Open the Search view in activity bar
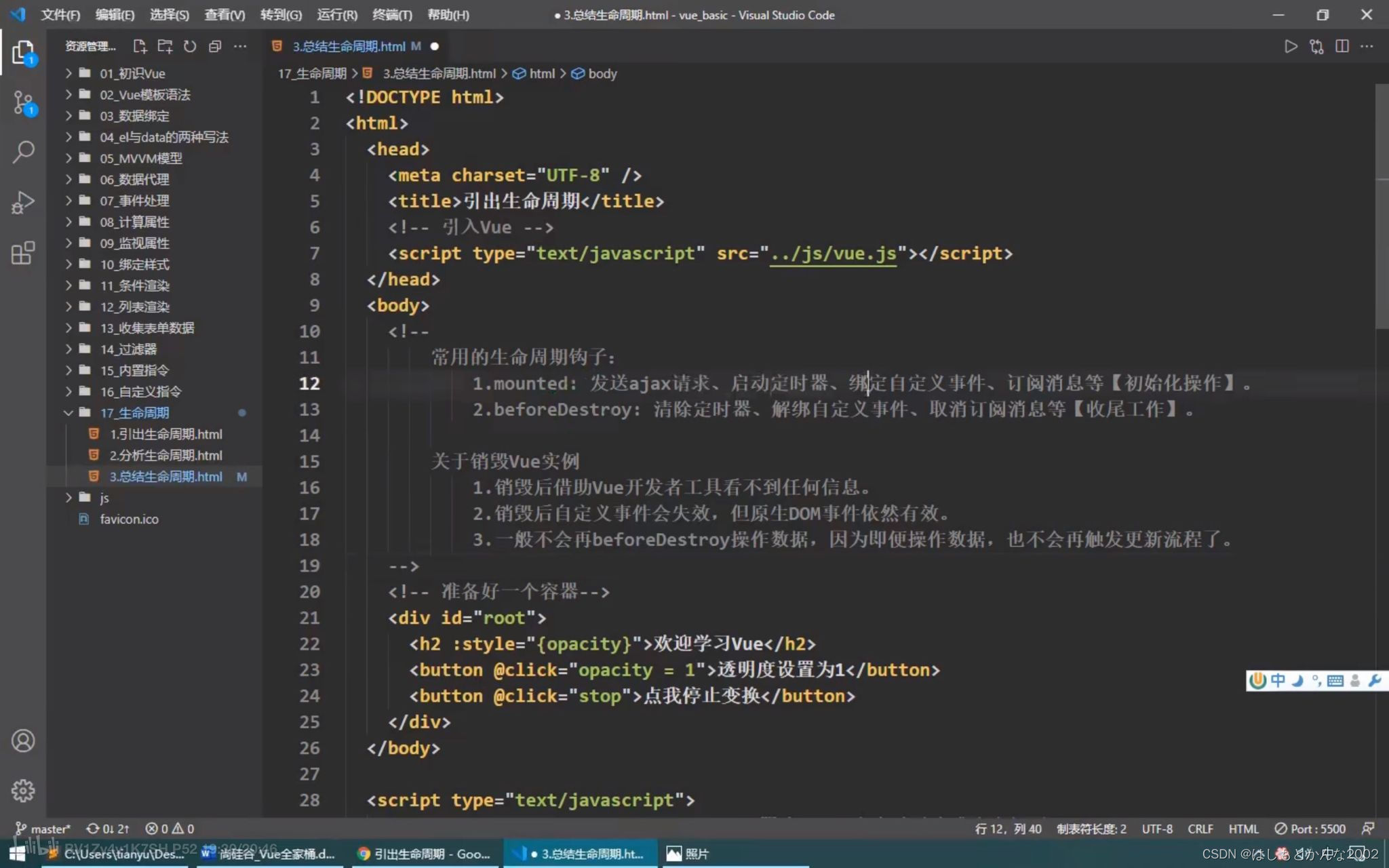 click(23, 152)
